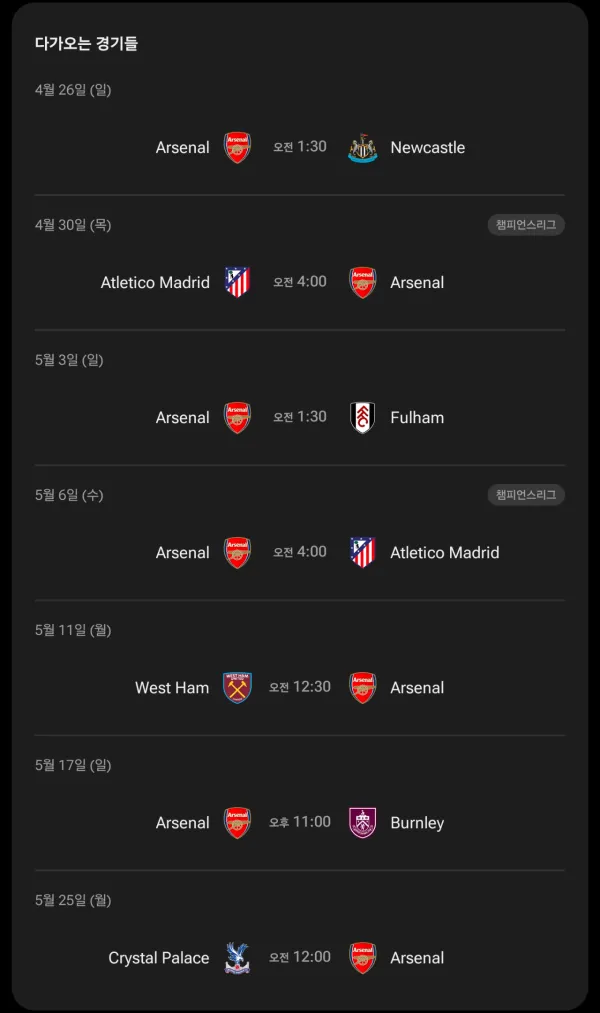Image resolution: width=600 pixels, height=1013 pixels.
Task: Open the 오전 12:30 West Ham match time
Action: 300,687
